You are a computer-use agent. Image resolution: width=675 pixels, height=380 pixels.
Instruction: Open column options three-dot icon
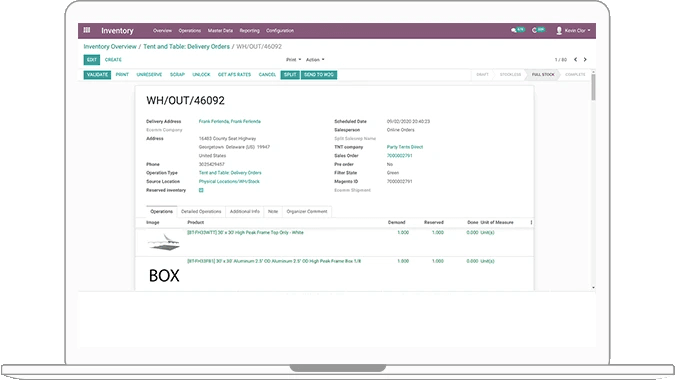point(531,222)
